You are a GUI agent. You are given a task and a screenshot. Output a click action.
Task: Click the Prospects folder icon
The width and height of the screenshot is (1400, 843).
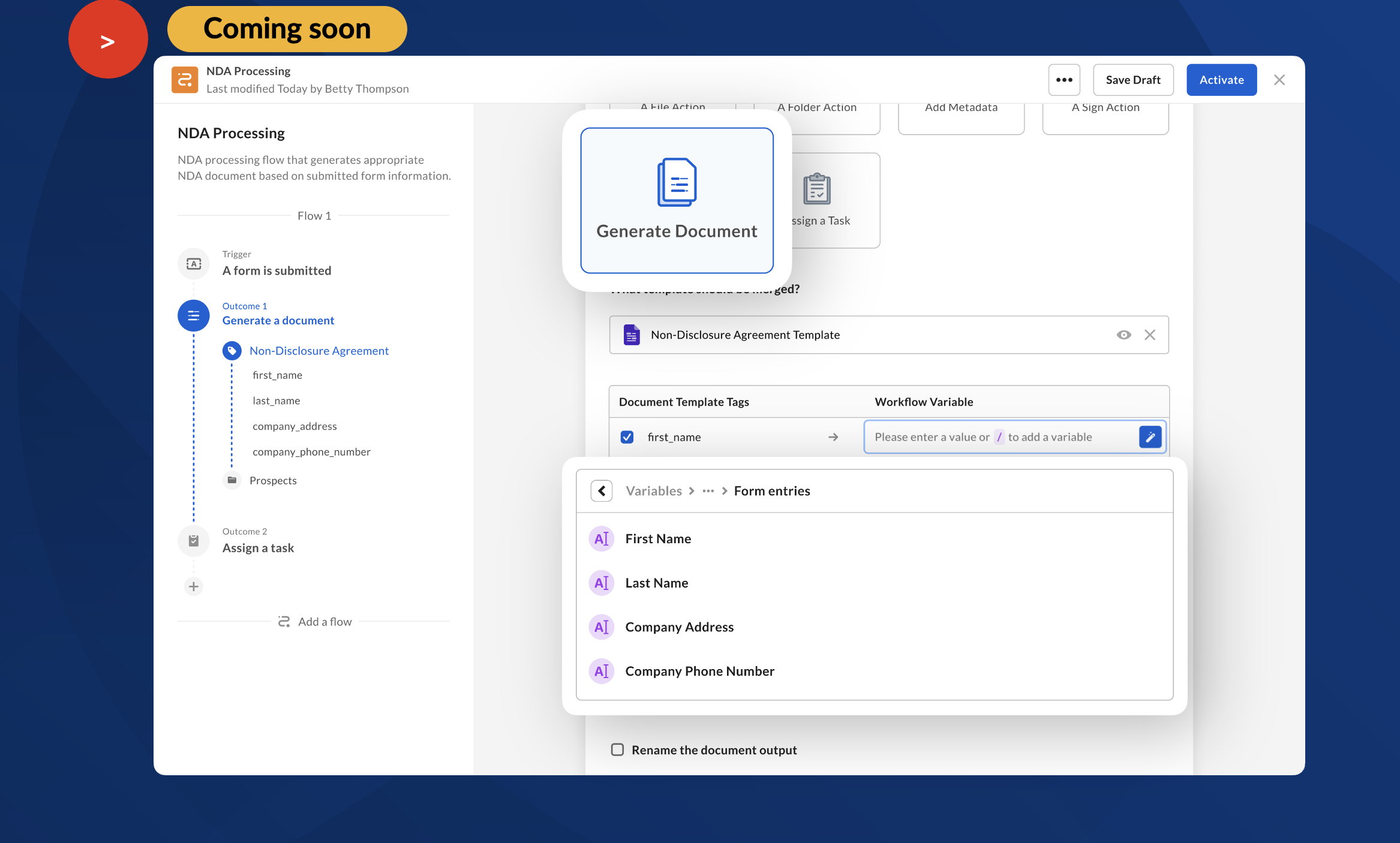tap(232, 480)
